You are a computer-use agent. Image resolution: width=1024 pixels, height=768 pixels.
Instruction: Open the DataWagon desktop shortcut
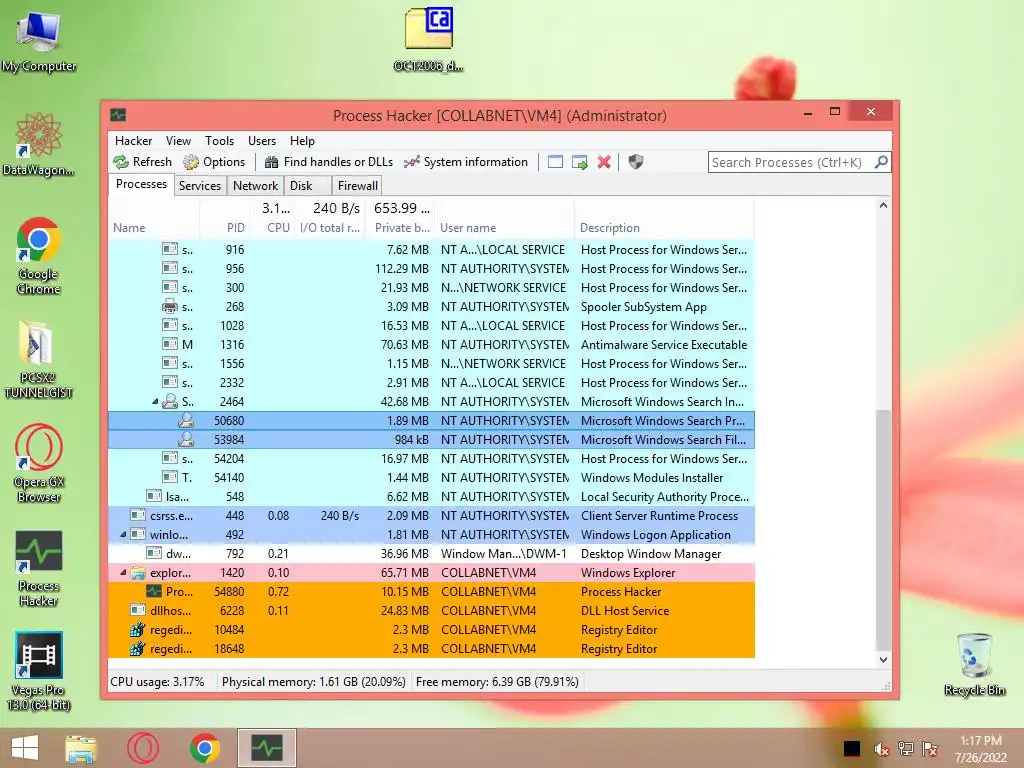[x=39, y=144]
